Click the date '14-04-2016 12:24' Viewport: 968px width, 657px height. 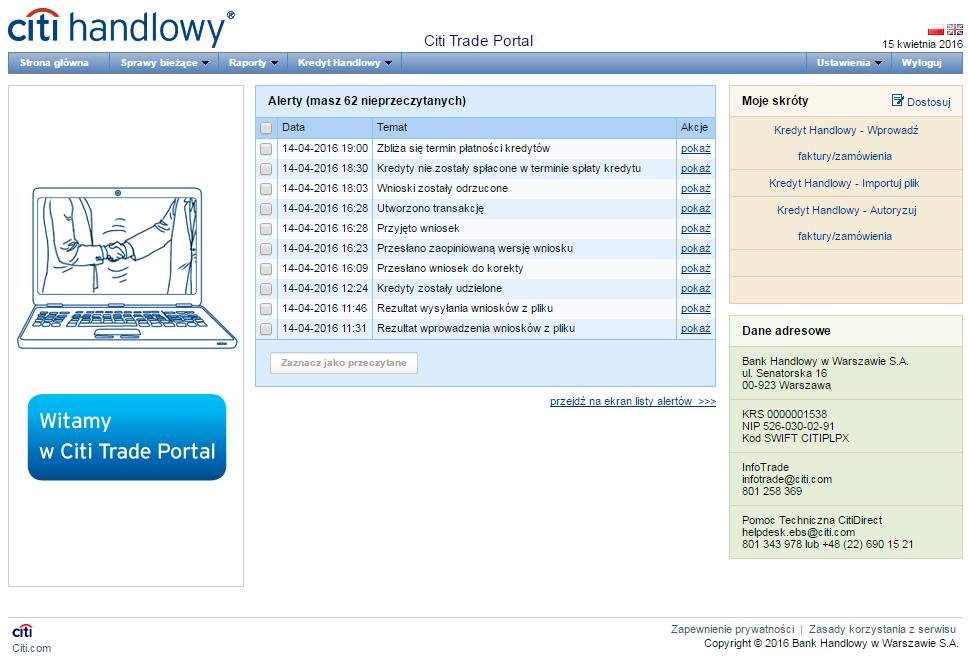tap(325, 288)
